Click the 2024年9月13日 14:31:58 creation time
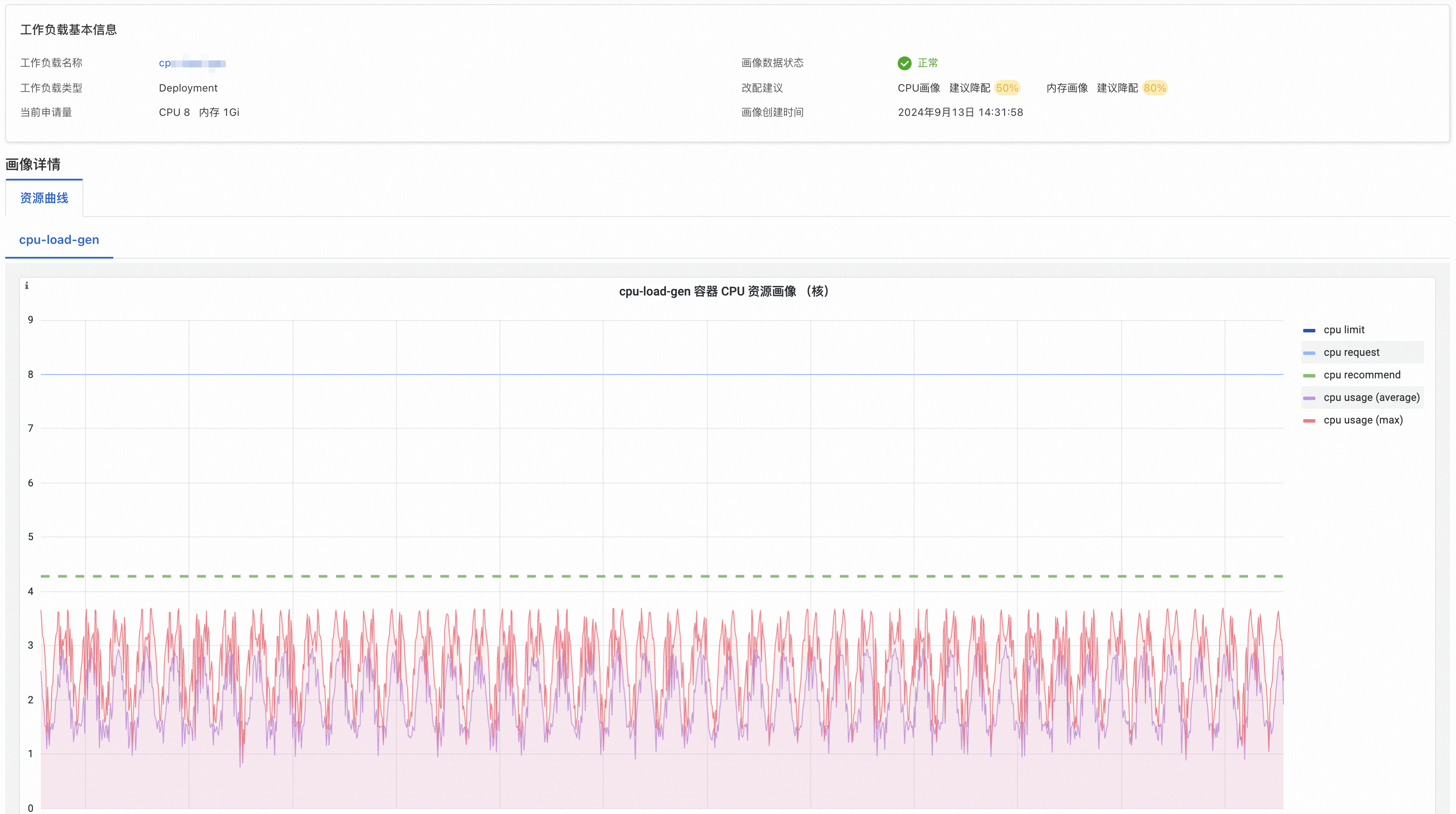This screenshot has width=1456, height=814. (x=960, y=112)
